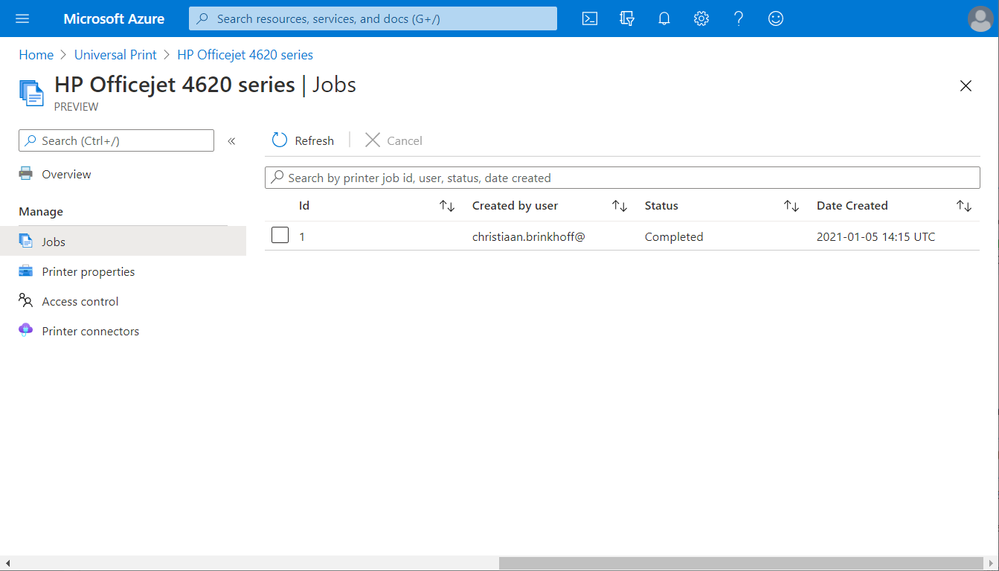The height and width of the screenshot is (571, 999).
Task: Open the Cloud Shell icon
Action: [x=590, y=18]
